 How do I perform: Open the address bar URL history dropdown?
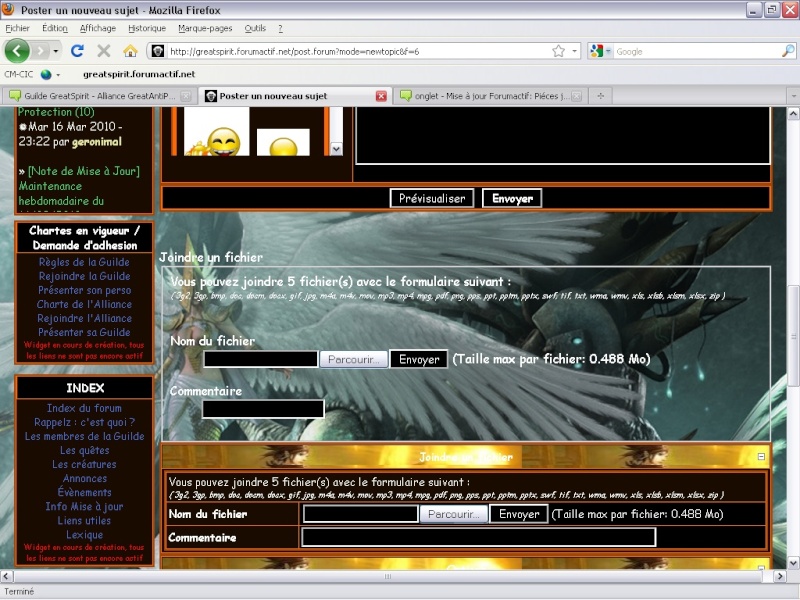click(x=574, y=51)
